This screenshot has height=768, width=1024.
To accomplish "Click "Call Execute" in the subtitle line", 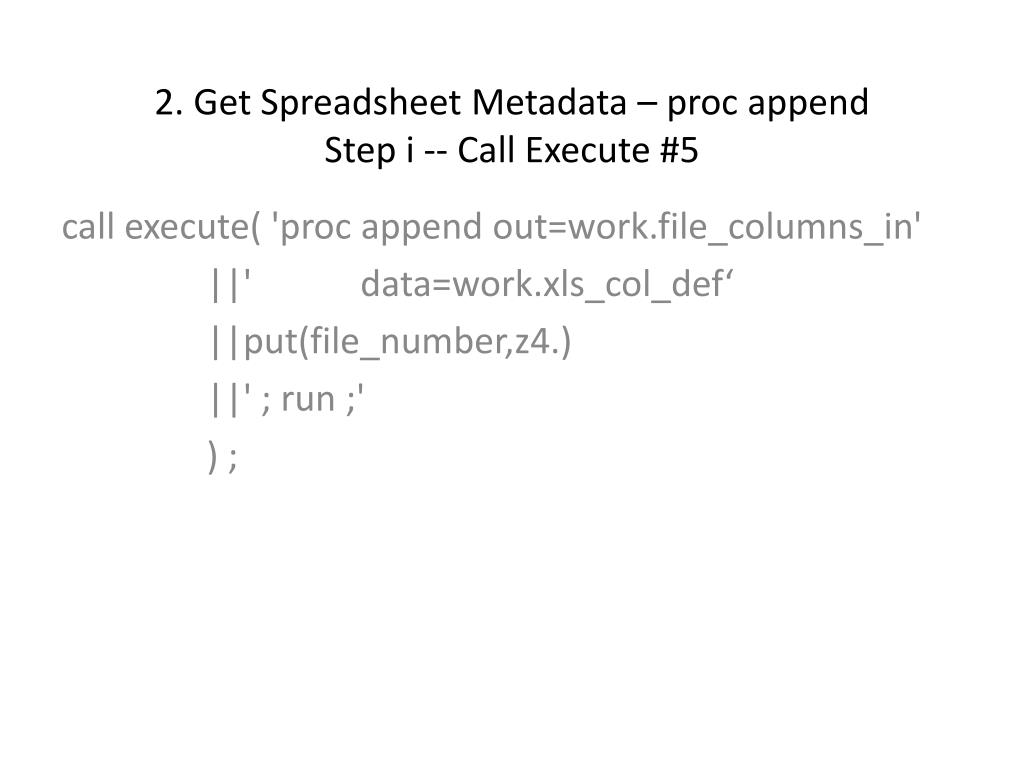I will 552,150.
